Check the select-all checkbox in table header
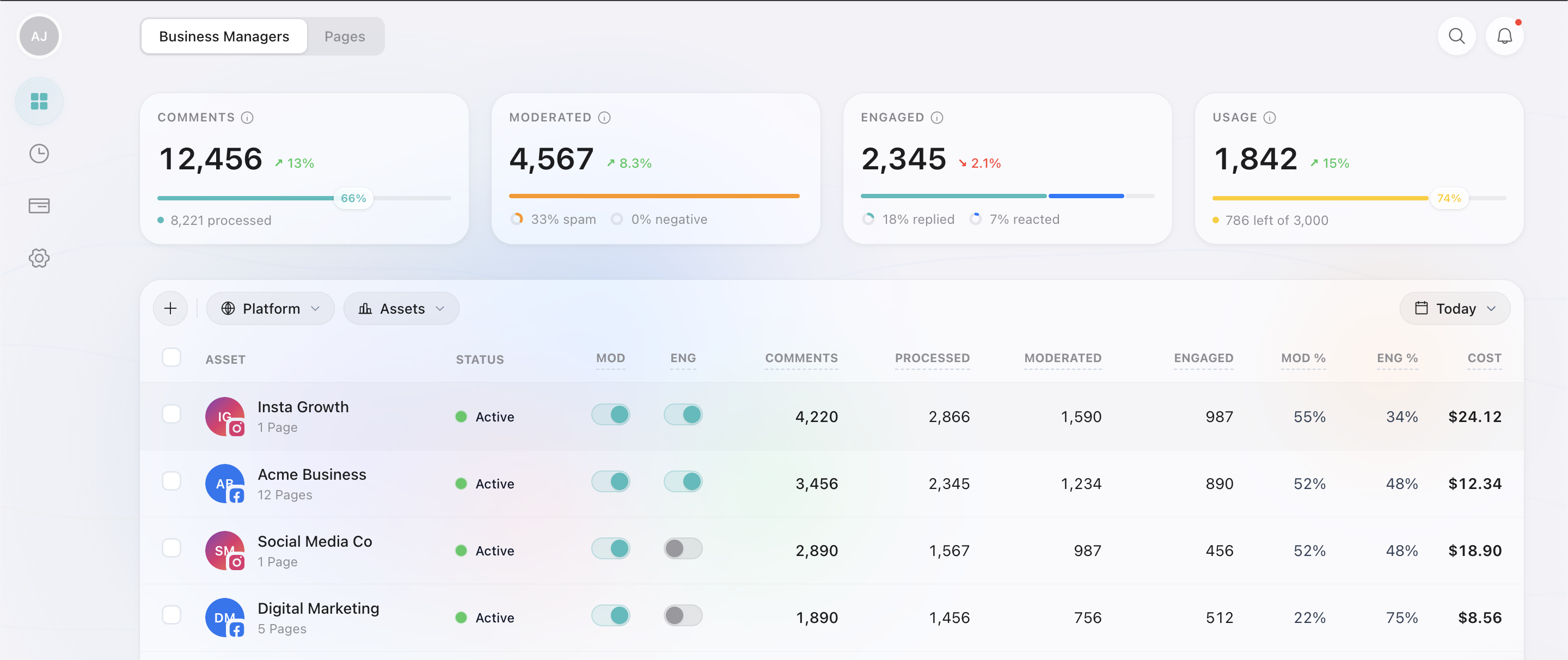 click(x=171, y=357)
